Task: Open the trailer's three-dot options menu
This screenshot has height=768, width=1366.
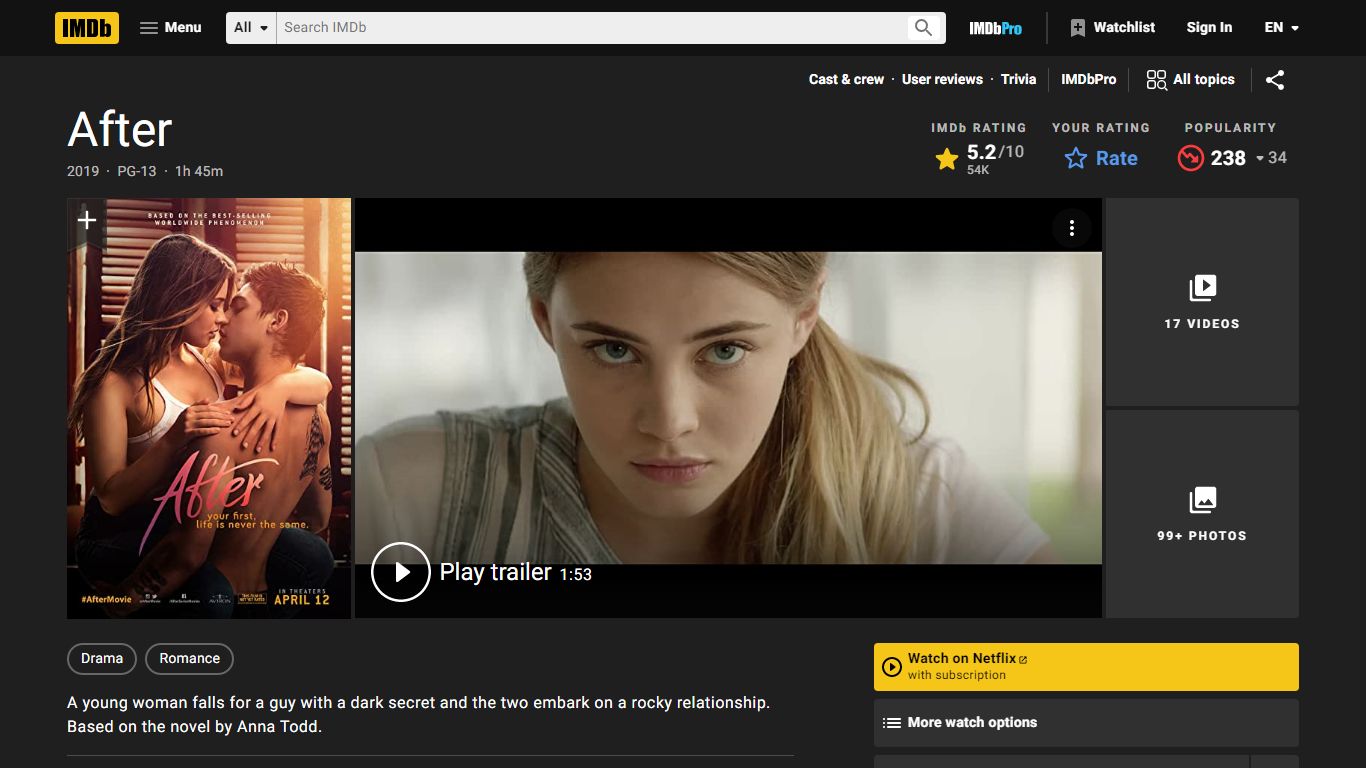Action: pos(1071,228)
